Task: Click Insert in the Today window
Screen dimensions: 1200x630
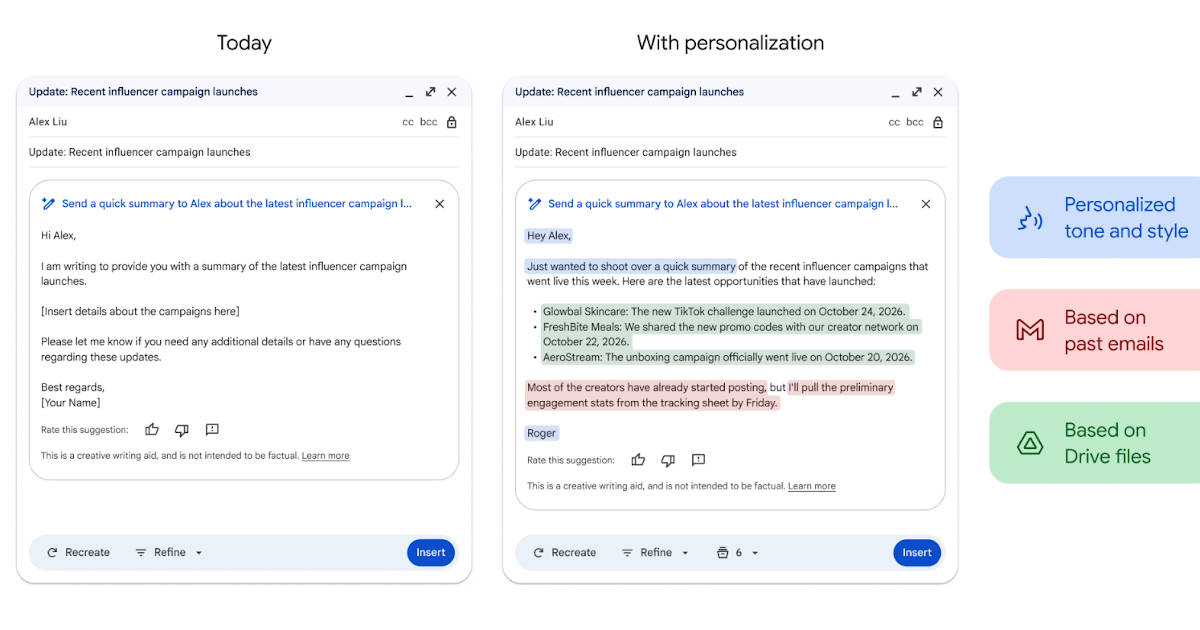Action: 431,553
